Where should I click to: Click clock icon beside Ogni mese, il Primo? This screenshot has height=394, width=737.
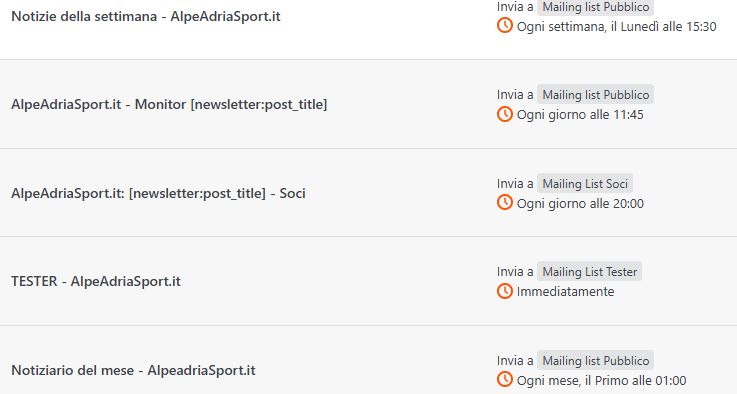click(x=505, y=379)
